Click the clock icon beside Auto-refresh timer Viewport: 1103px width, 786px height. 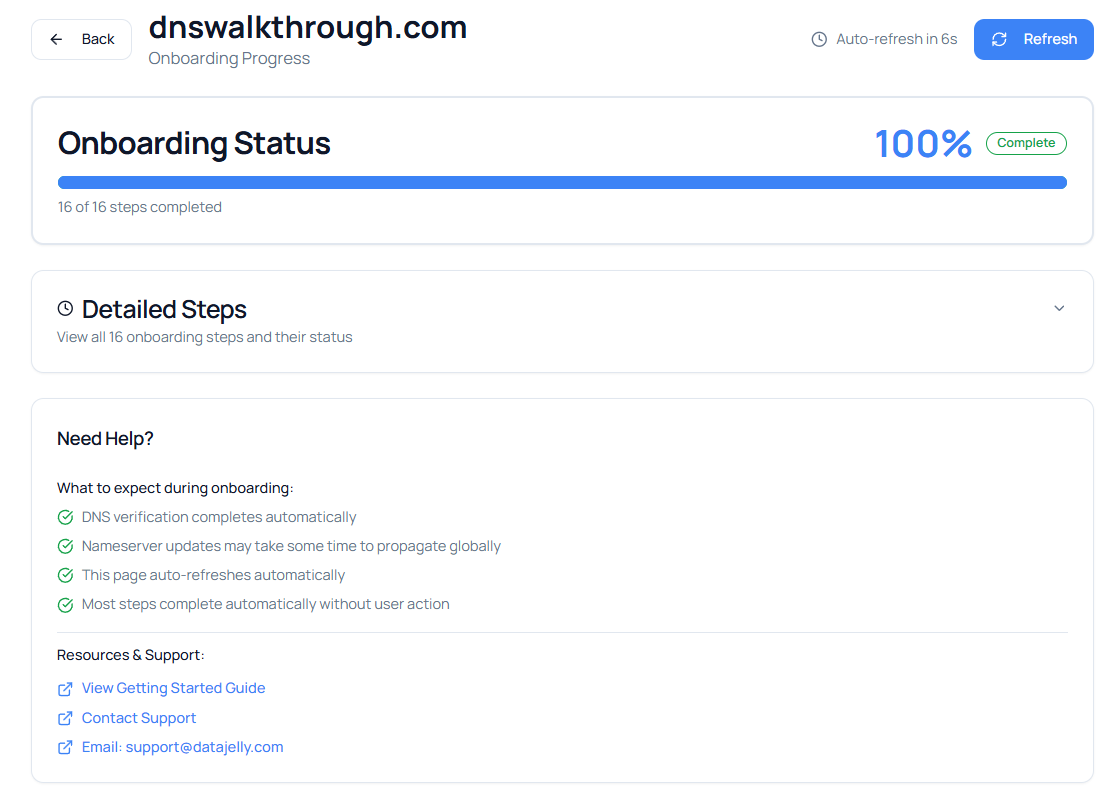click(818, 39)
